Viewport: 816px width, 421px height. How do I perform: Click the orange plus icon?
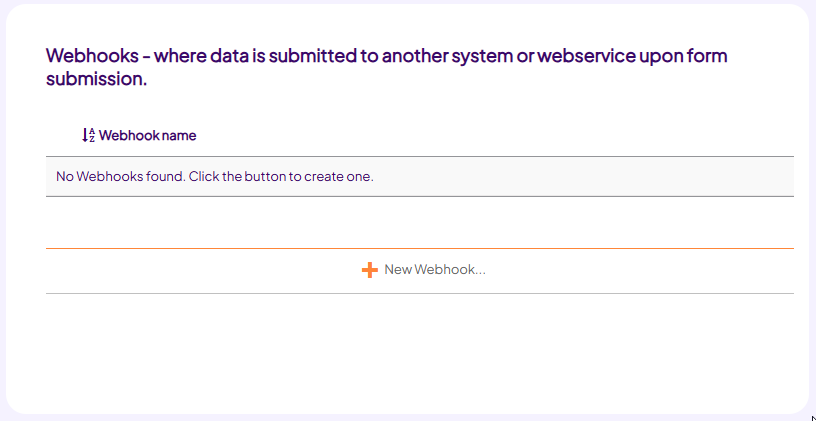pyautogui.click(x=369, y=270)
